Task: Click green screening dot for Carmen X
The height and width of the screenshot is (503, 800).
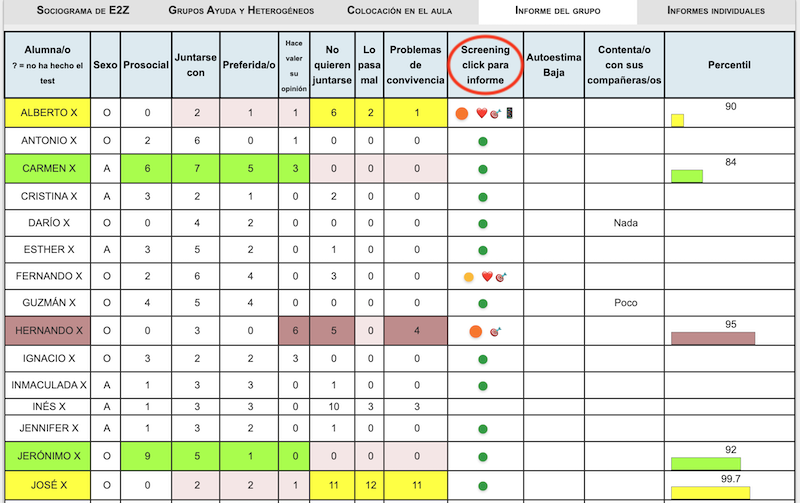Action: point(483,168)
